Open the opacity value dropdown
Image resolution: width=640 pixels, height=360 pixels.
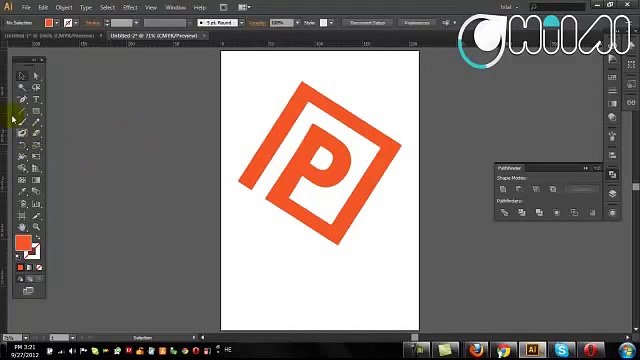297,23
